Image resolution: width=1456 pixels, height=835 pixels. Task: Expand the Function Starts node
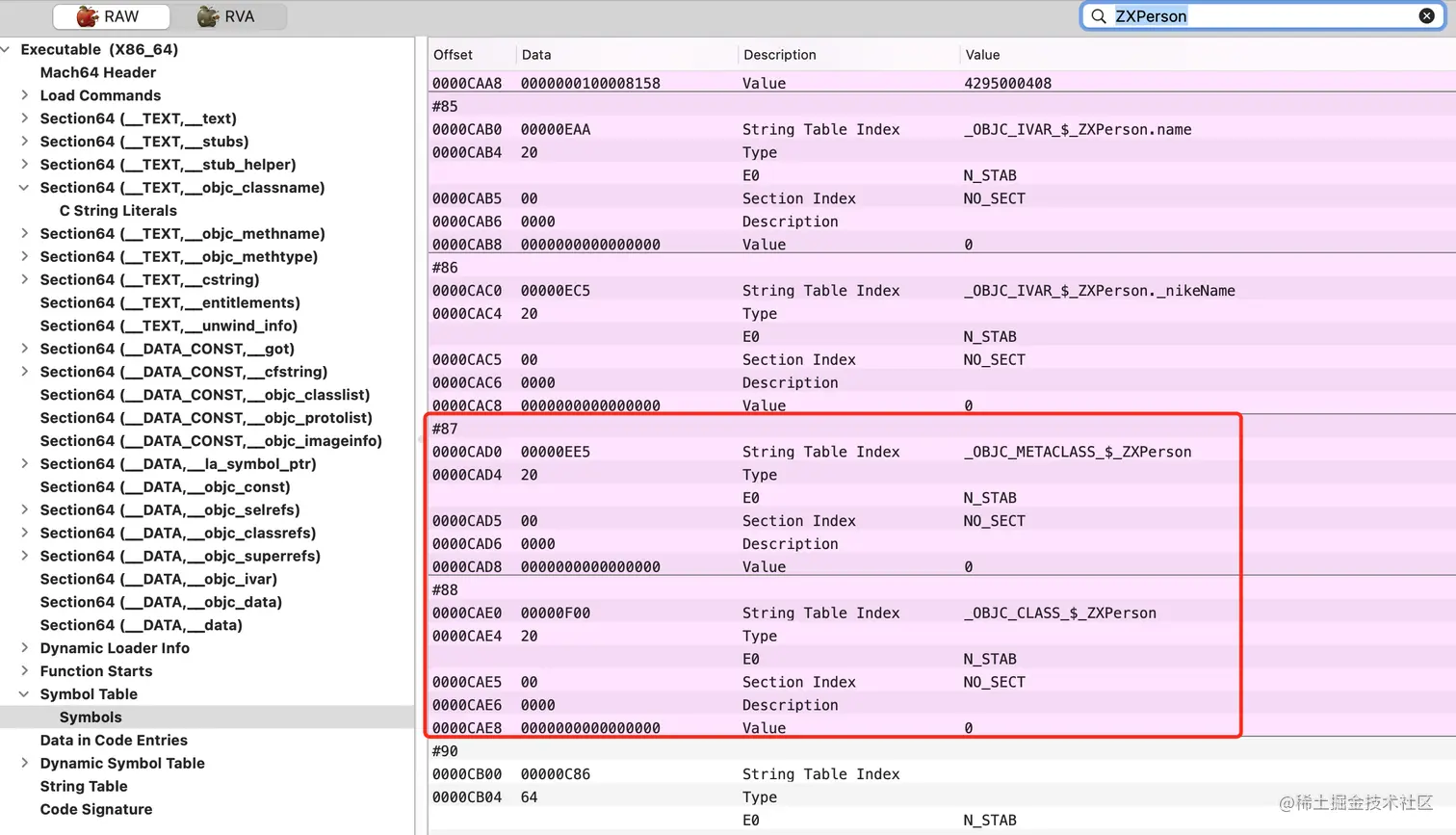pyautogui.click(x=24, y=671)
